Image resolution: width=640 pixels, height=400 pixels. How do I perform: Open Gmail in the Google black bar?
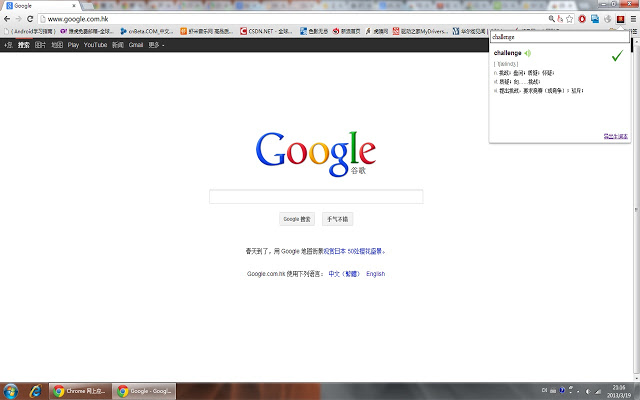coord(136,45)
